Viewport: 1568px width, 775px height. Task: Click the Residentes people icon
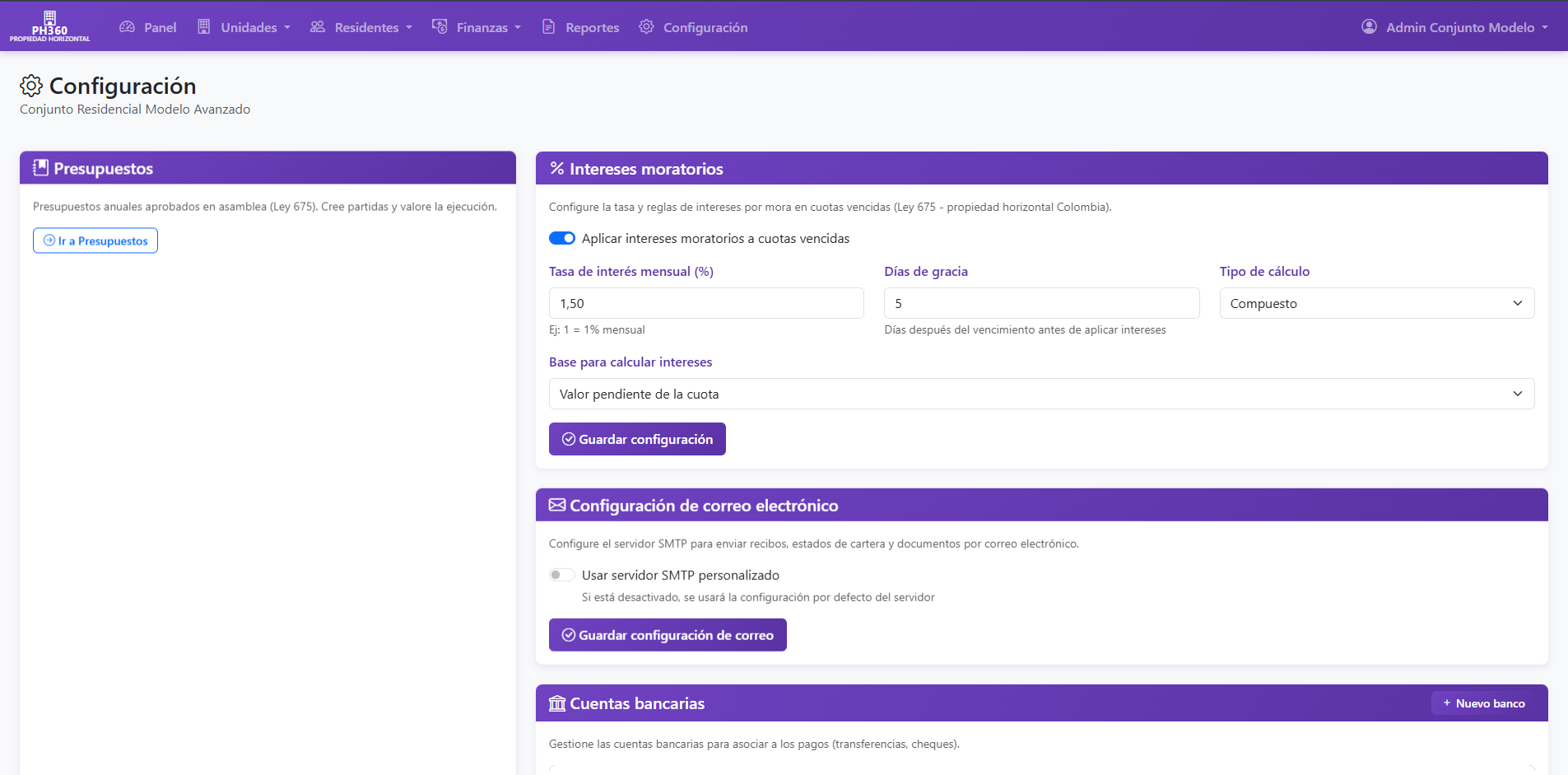click(x=318, y=27)
